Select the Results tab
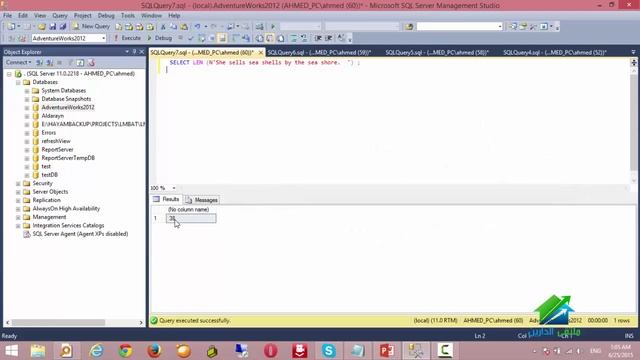 [x=167, y=199]
